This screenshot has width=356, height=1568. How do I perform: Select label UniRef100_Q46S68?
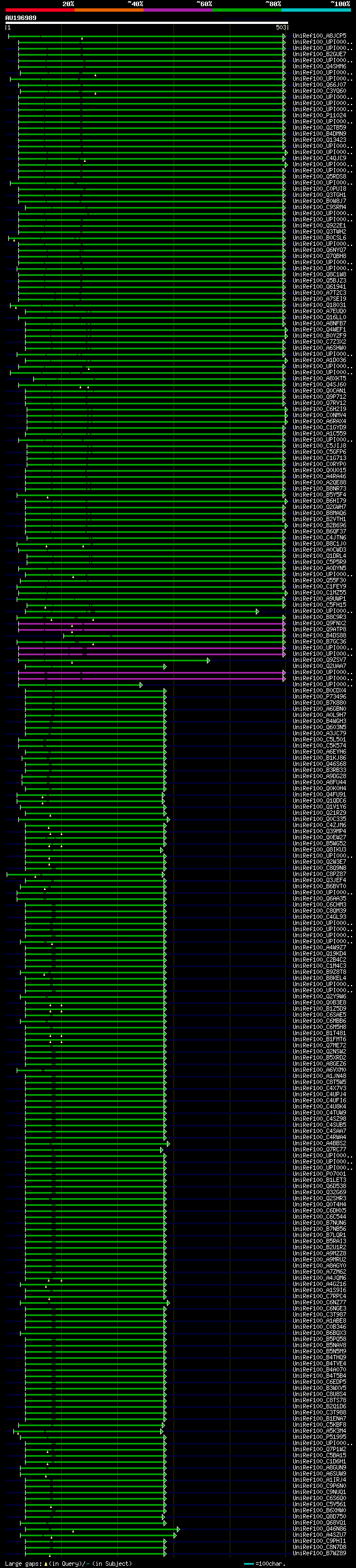pyautogui.click(x=319, y=764)
